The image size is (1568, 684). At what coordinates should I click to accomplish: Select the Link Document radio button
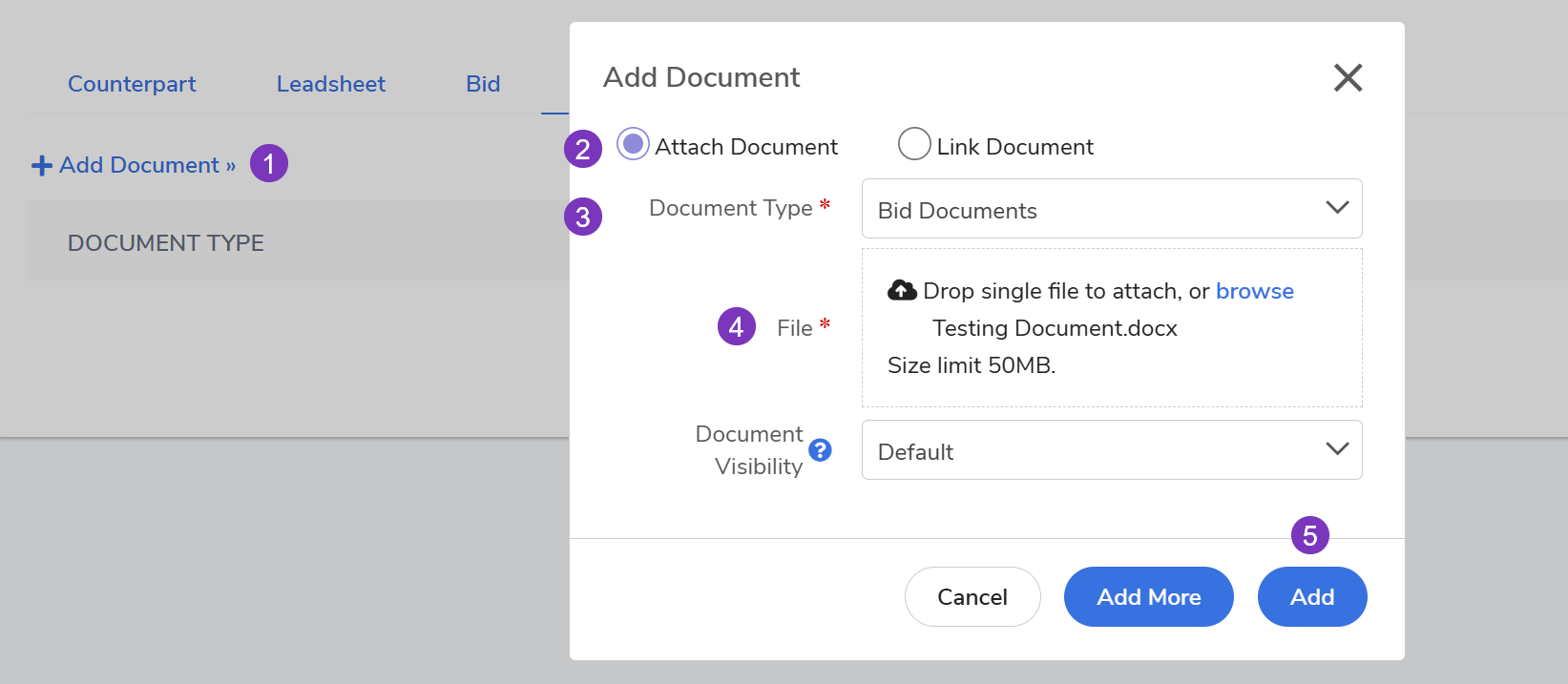point(914,144)
